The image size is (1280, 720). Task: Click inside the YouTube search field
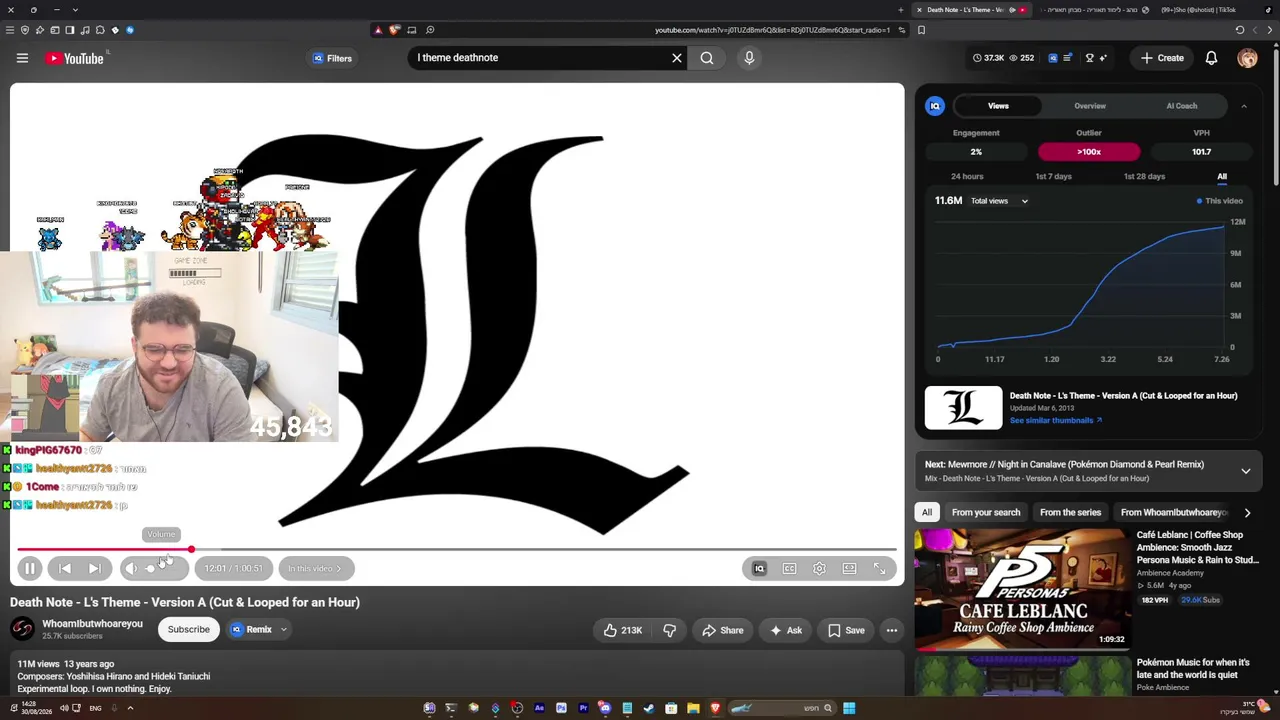click(538, 58)
